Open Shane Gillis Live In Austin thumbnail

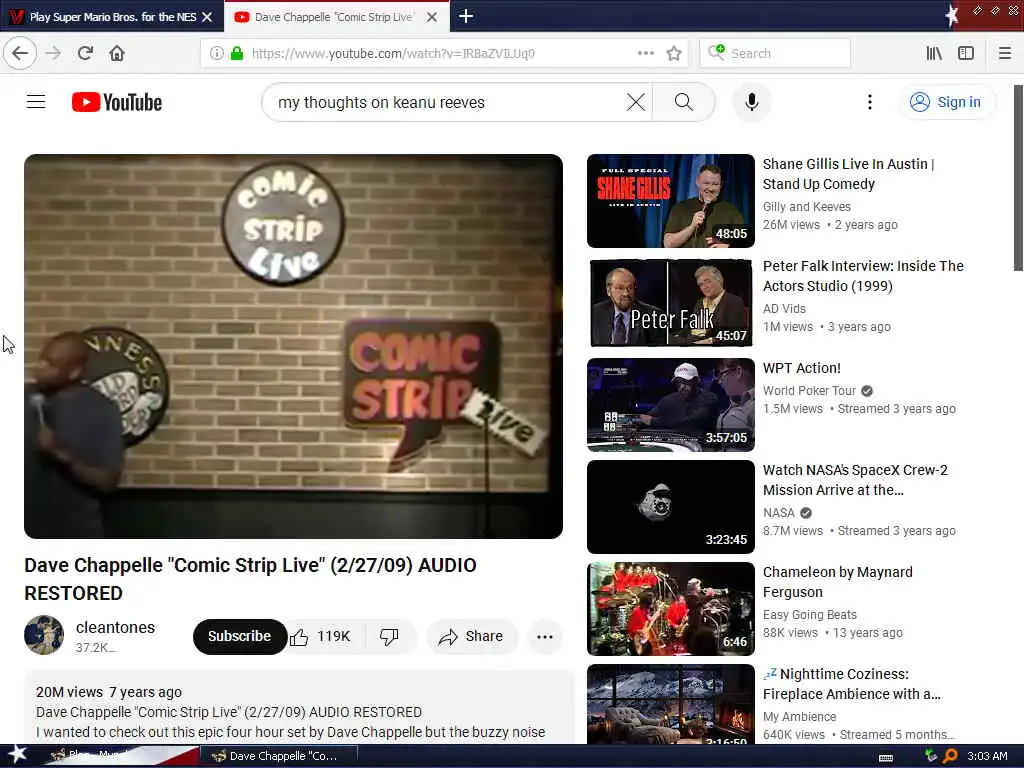pos(671,201)
